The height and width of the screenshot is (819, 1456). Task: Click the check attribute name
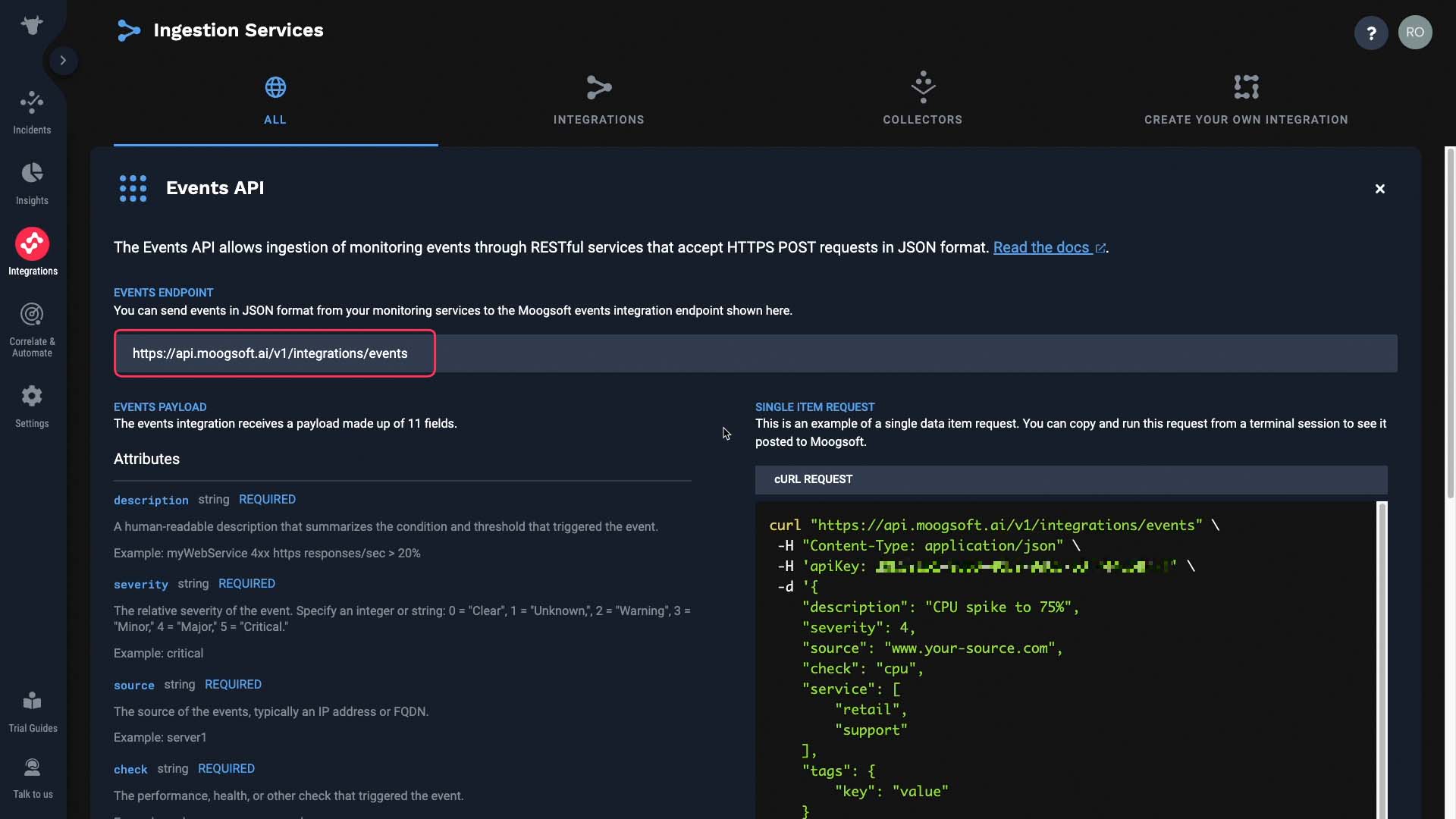(x=130, y=770)
